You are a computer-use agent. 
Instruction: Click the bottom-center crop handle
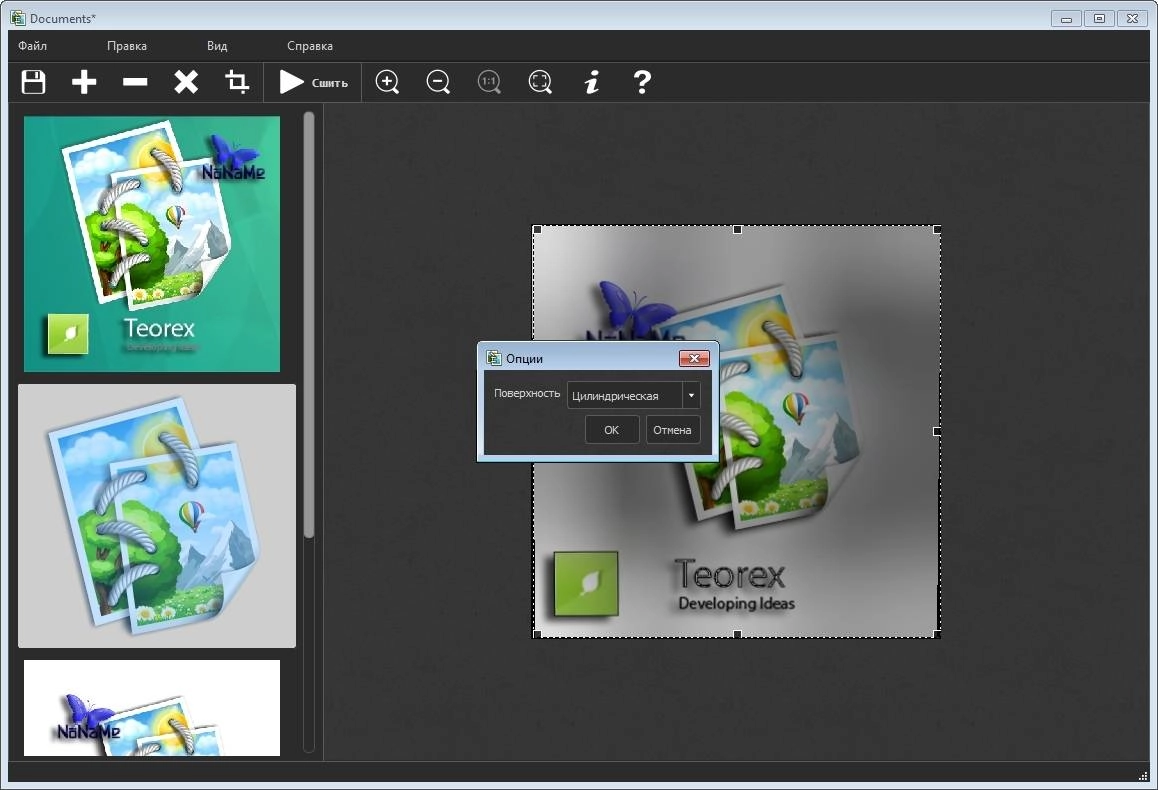[737, 634]
